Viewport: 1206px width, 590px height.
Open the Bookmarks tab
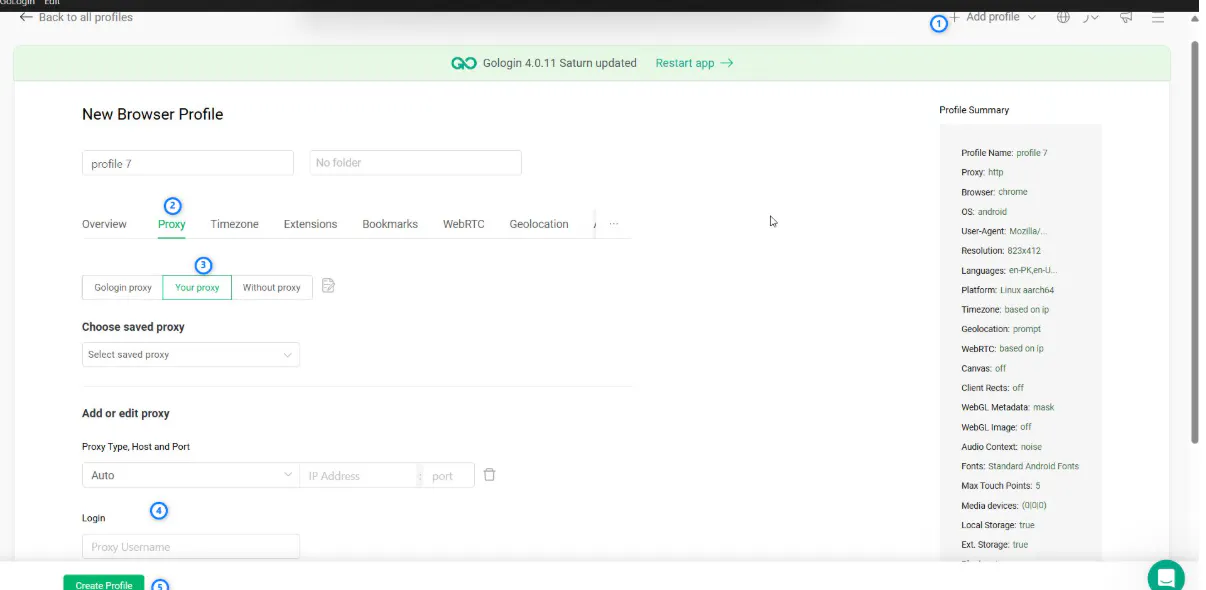(390, 224)
